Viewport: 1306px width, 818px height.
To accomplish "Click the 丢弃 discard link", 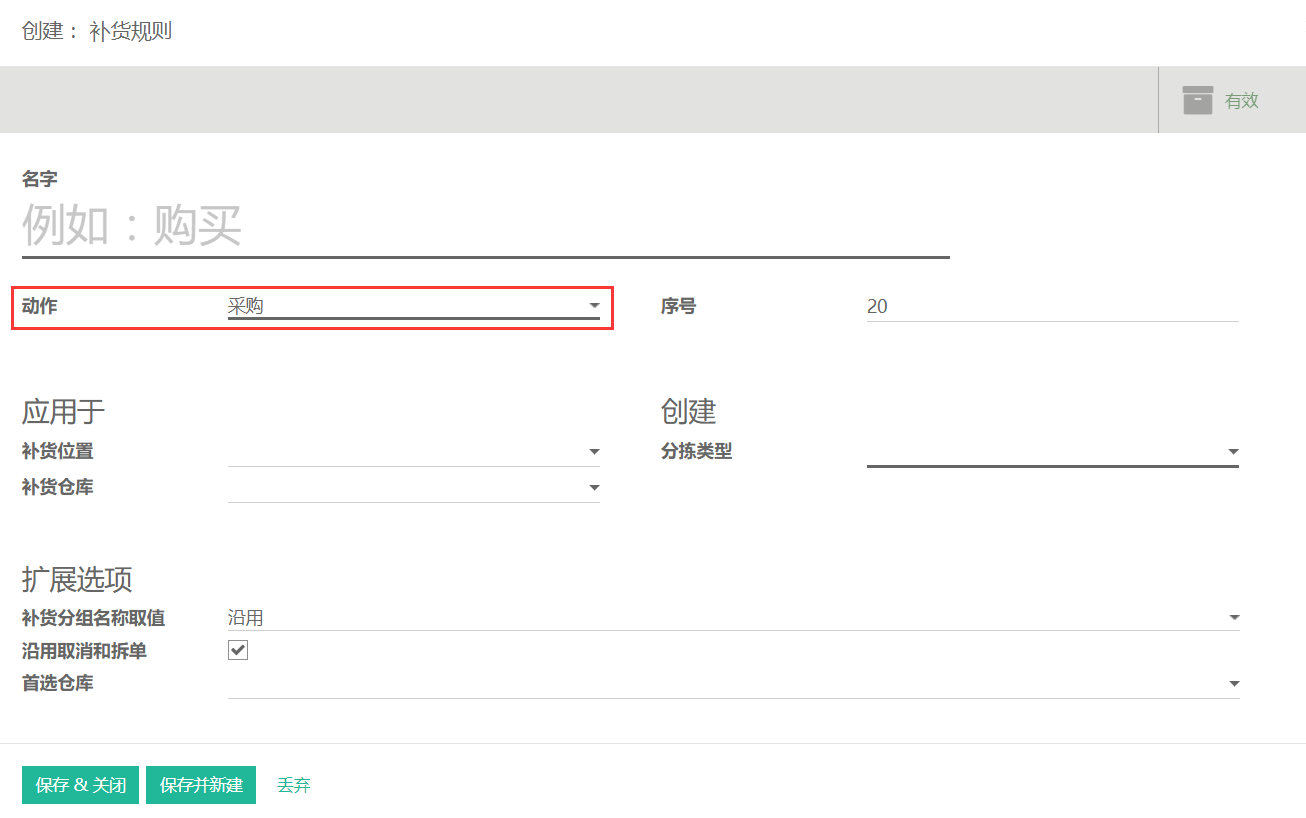I will [x=294, y=786].
